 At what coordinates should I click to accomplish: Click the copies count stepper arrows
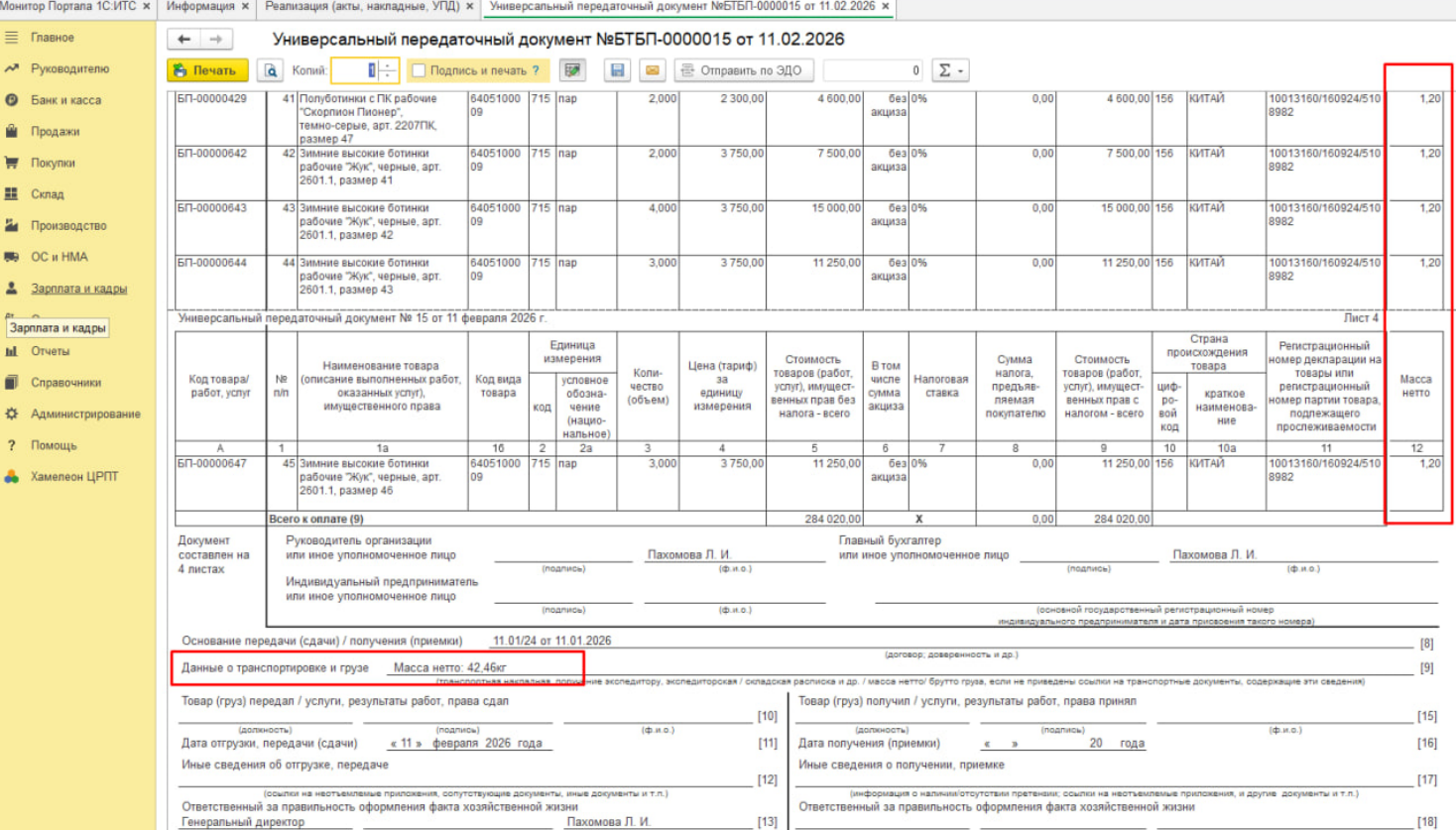[388, 70]
